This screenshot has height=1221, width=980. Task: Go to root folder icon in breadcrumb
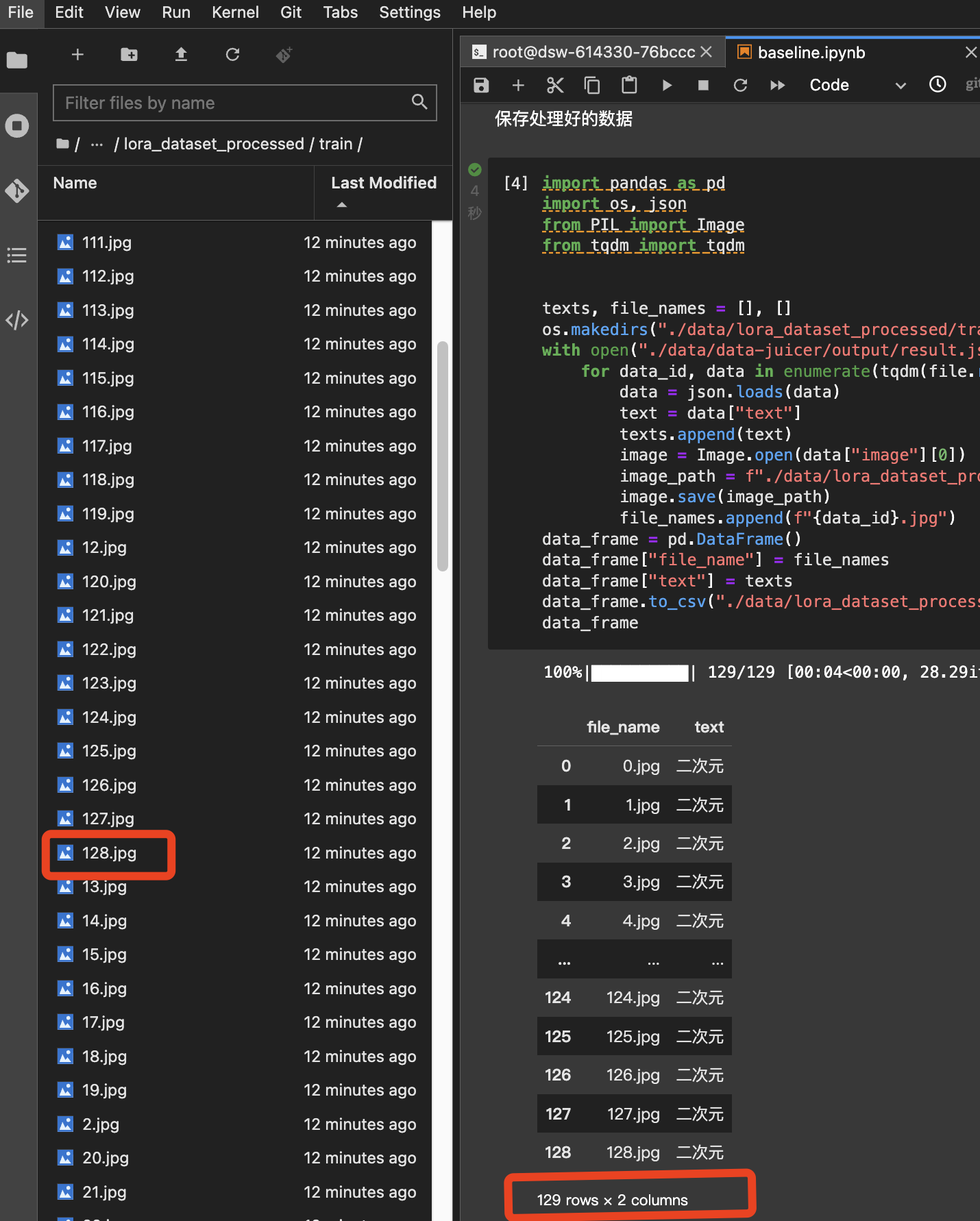coord(63,144)
